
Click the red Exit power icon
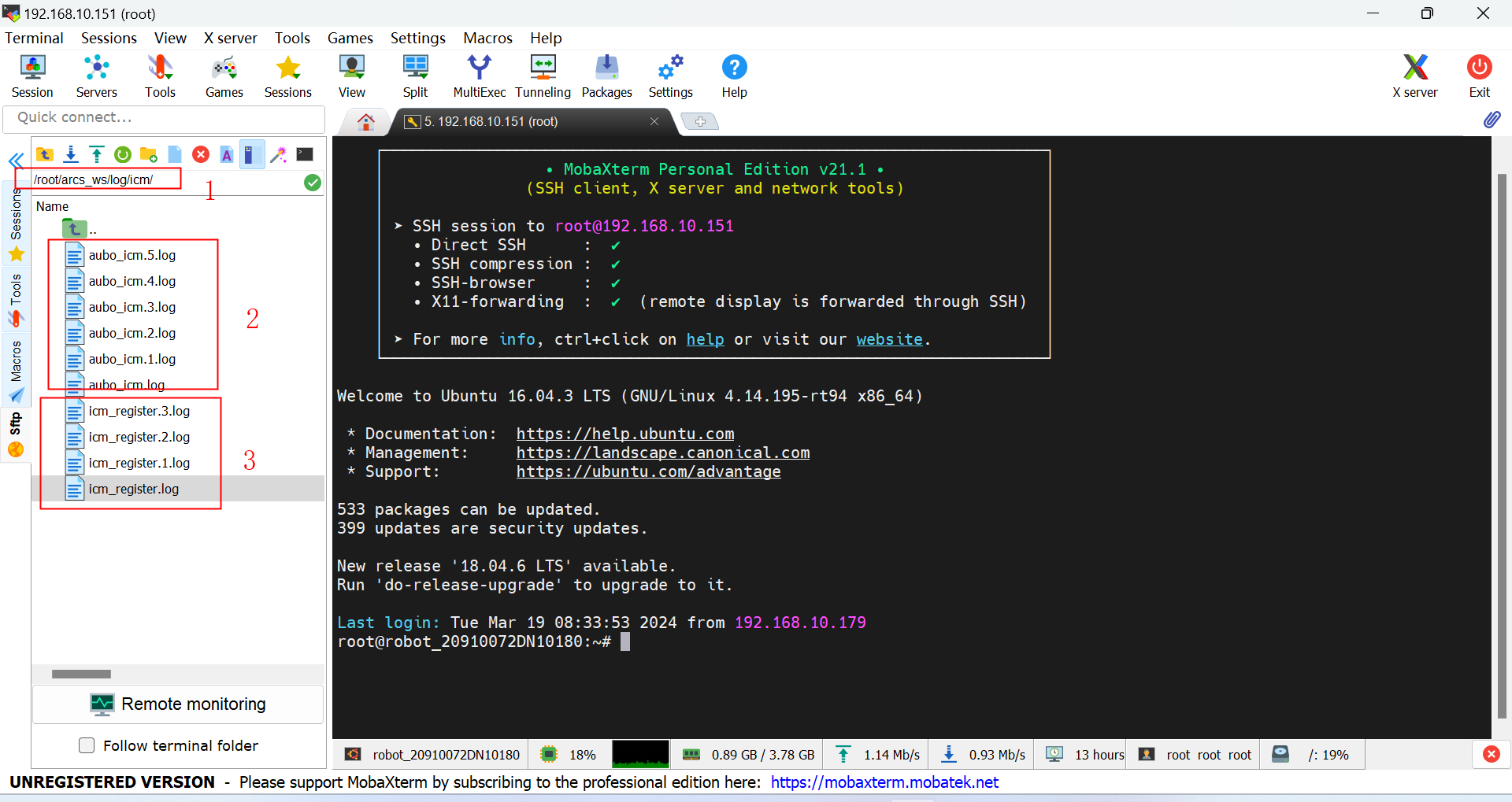(x=1479, y=76)
